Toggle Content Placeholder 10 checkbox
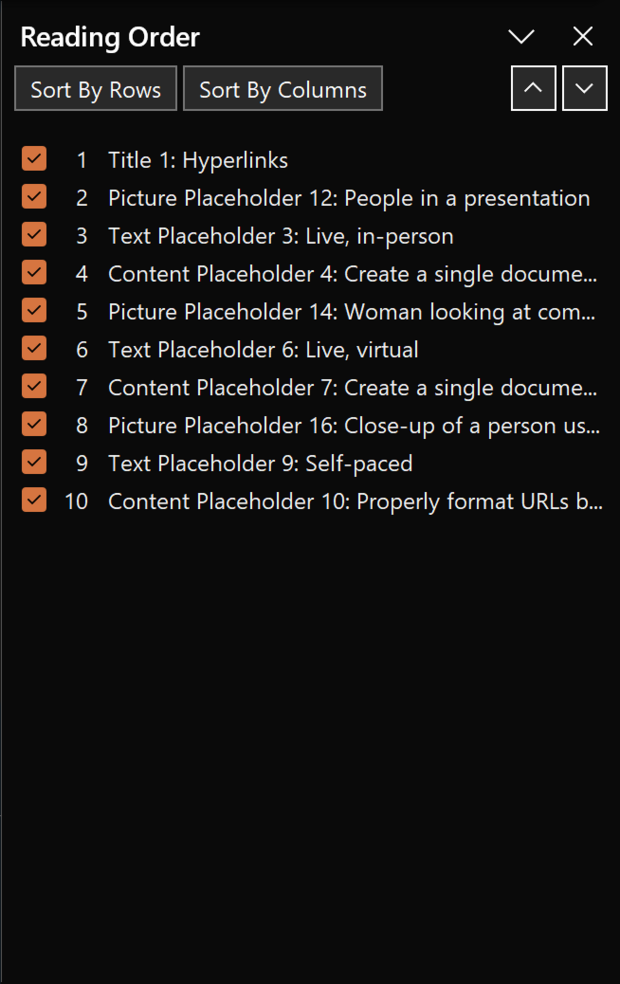 [34, 501]
